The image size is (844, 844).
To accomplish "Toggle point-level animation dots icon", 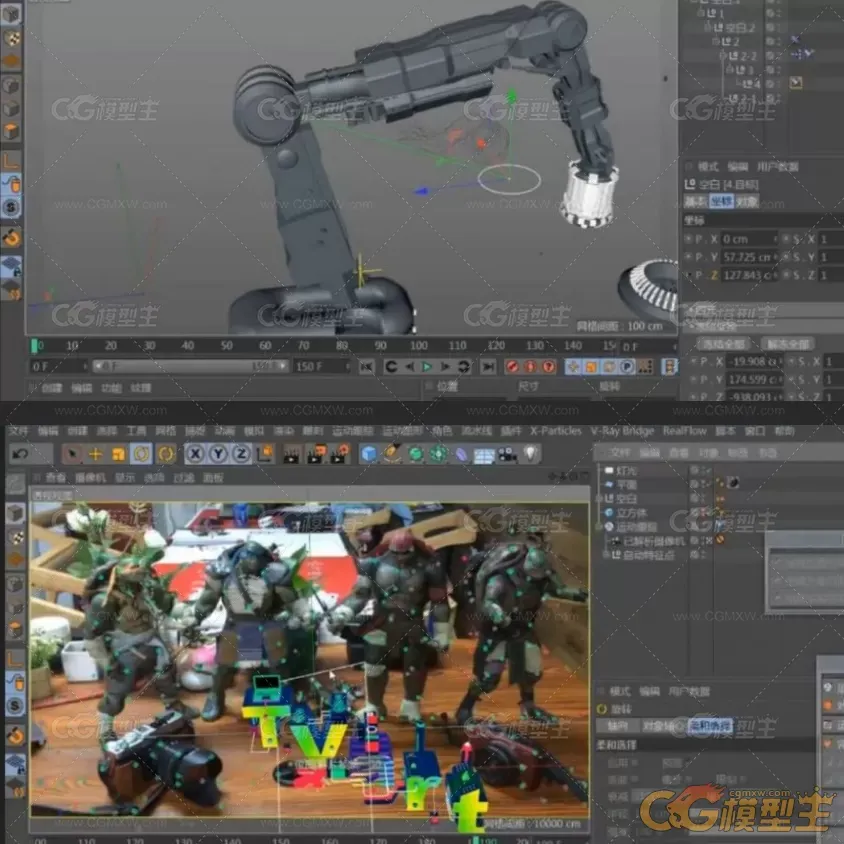I will [x=645, y=367].
